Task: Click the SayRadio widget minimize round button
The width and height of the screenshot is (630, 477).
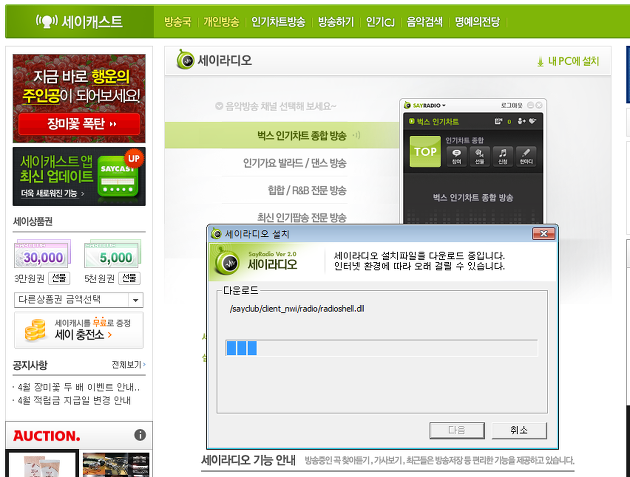Action: (530, 105)
